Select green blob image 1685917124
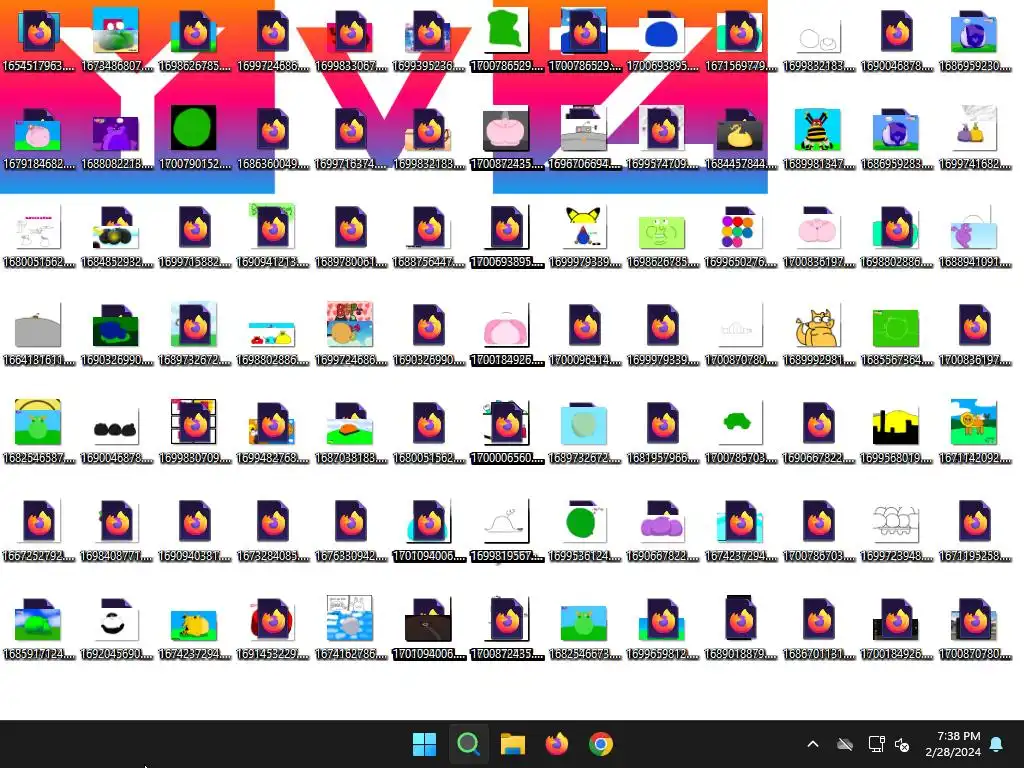The height and width of the screenshot is (768, 1024). [x=39, y=628]
